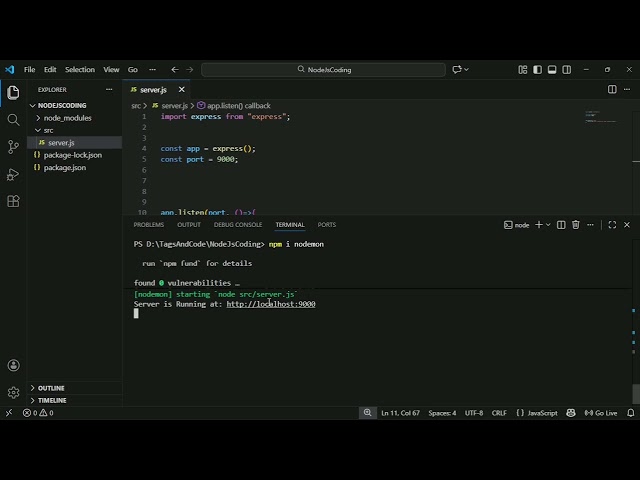640x480 pixels.
Task: Close the terminal panel
Action: pyautogui.click(x=627, y=225)
